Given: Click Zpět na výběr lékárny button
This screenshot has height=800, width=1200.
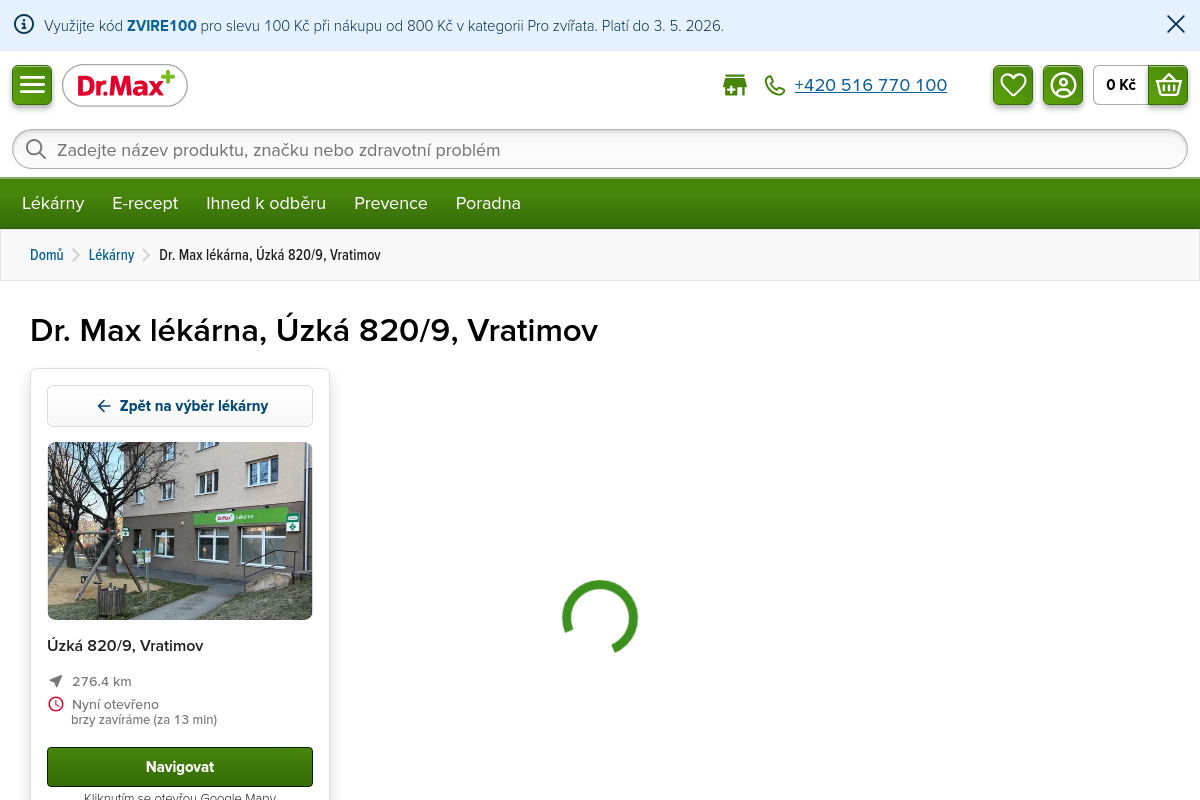Looking at the screenshot, I should [x=180, y=406].
